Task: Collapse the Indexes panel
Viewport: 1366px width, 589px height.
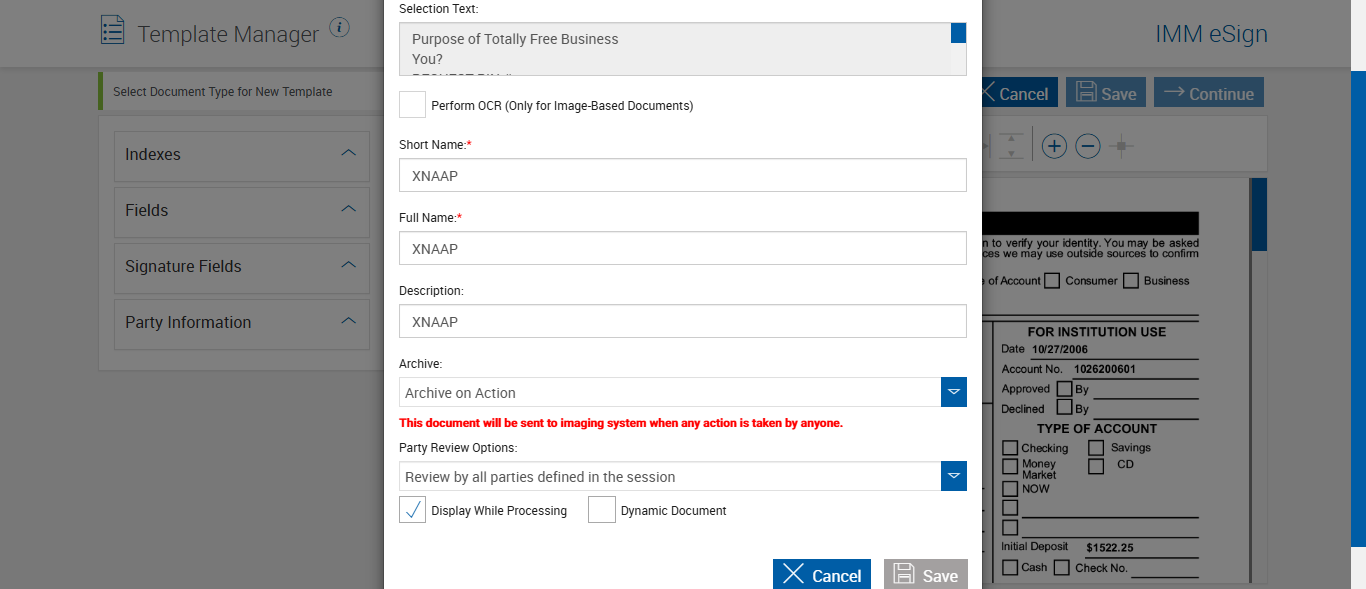Action: [348, 154]
